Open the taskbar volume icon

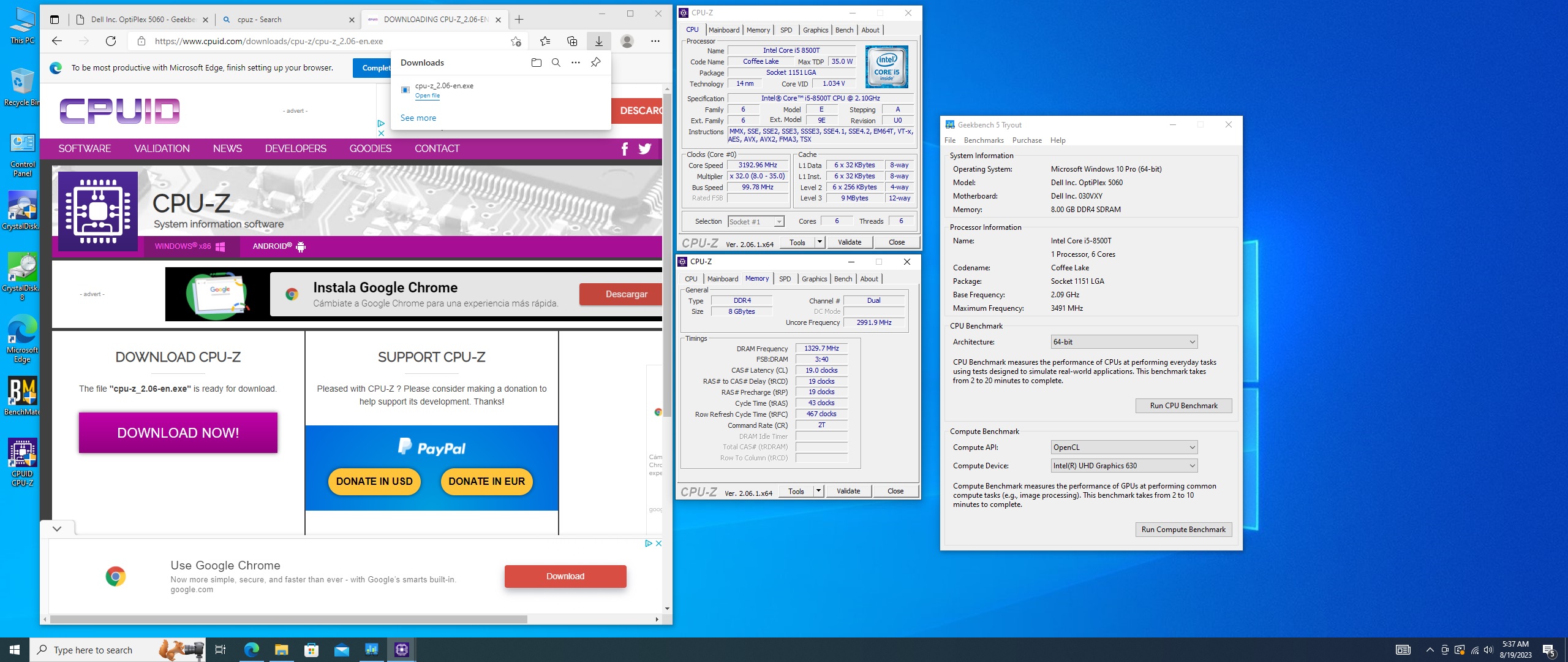point(1489,650)
